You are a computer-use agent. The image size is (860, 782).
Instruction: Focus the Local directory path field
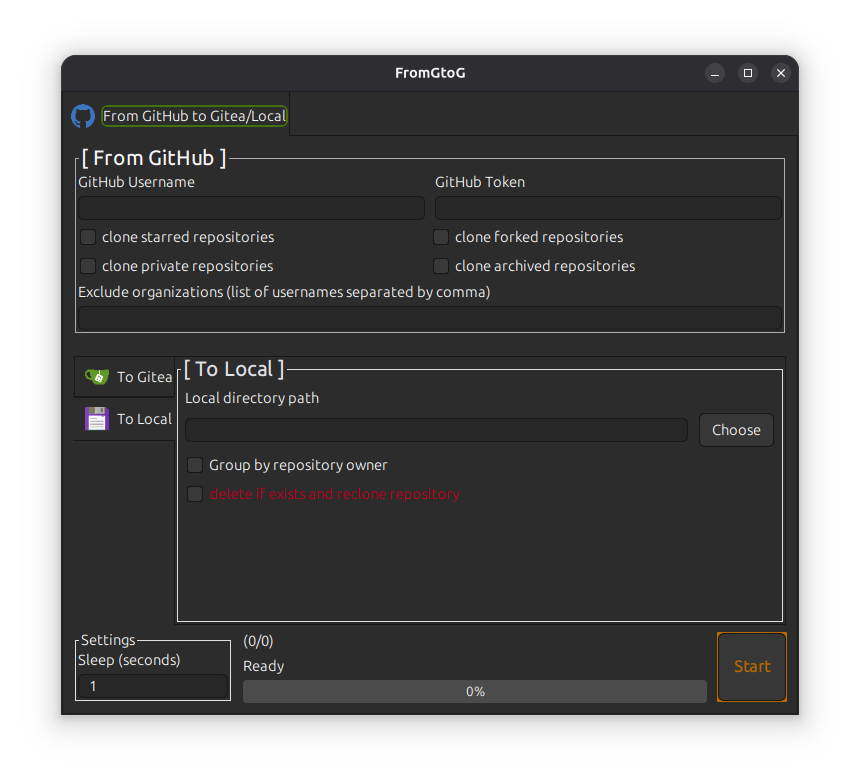(437, 430)
